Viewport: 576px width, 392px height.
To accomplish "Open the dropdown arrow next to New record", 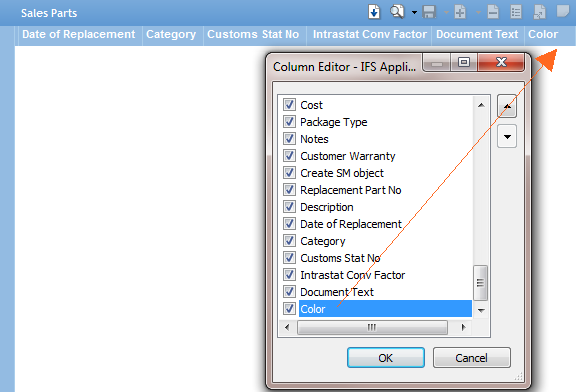I will pyautogui.click(x=478, y=12).
